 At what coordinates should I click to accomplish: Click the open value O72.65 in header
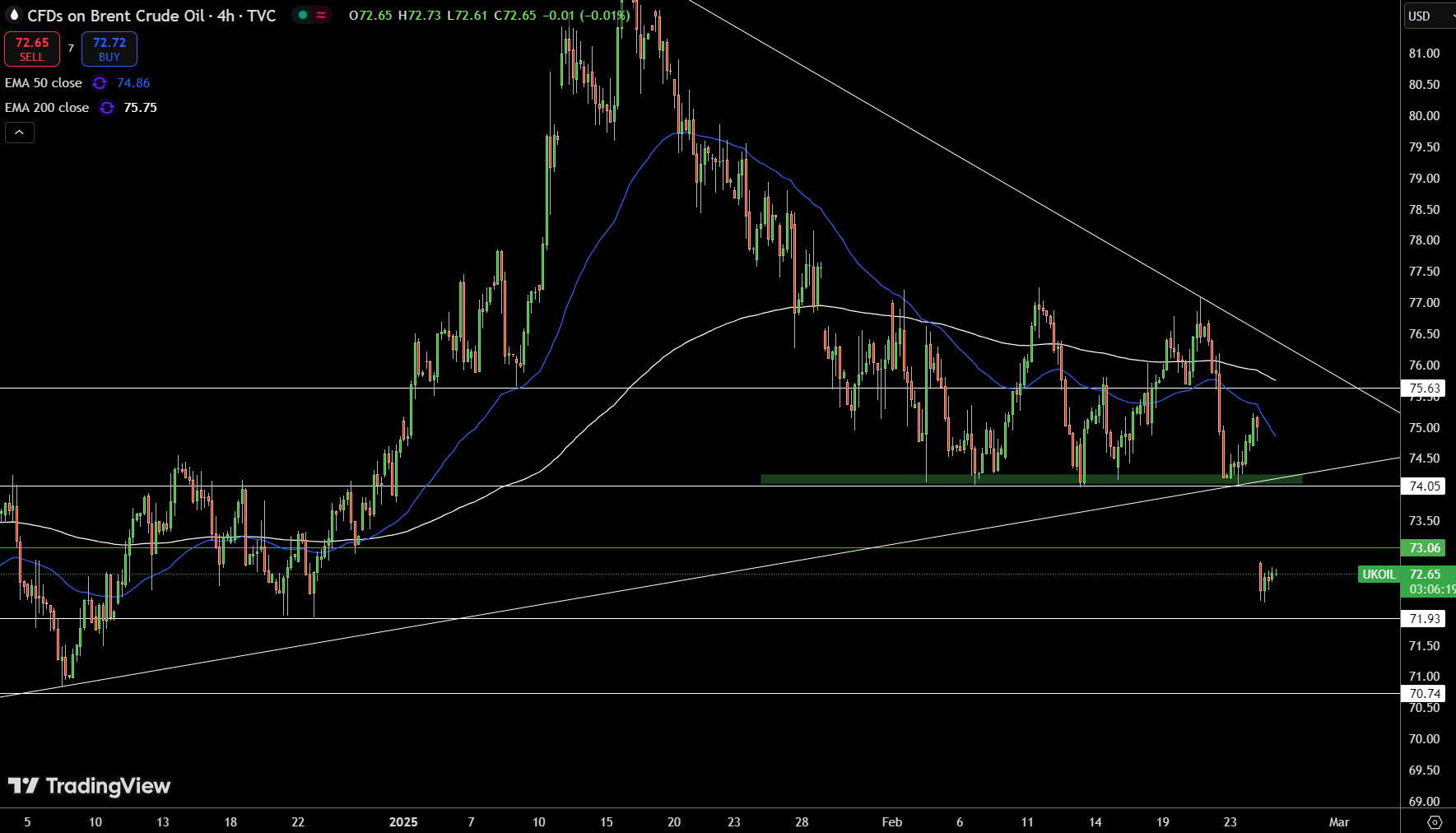370,16
